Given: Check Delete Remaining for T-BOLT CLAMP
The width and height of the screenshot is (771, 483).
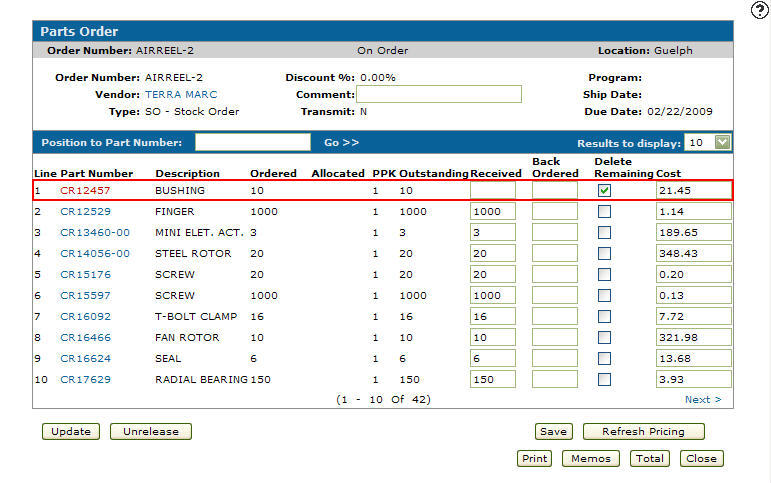Looking at the screenshot, I should coord(604,316).
